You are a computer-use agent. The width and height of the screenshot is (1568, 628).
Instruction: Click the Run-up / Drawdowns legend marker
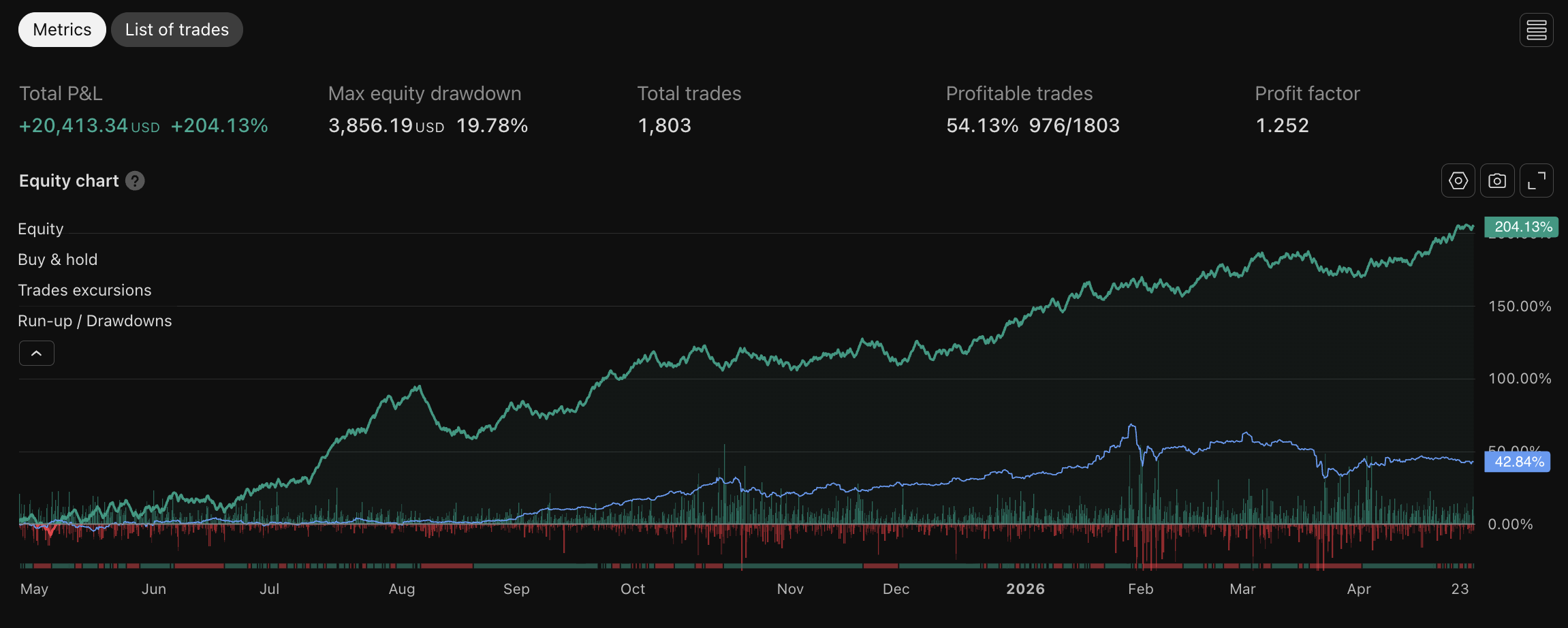(x=95, y=320)
